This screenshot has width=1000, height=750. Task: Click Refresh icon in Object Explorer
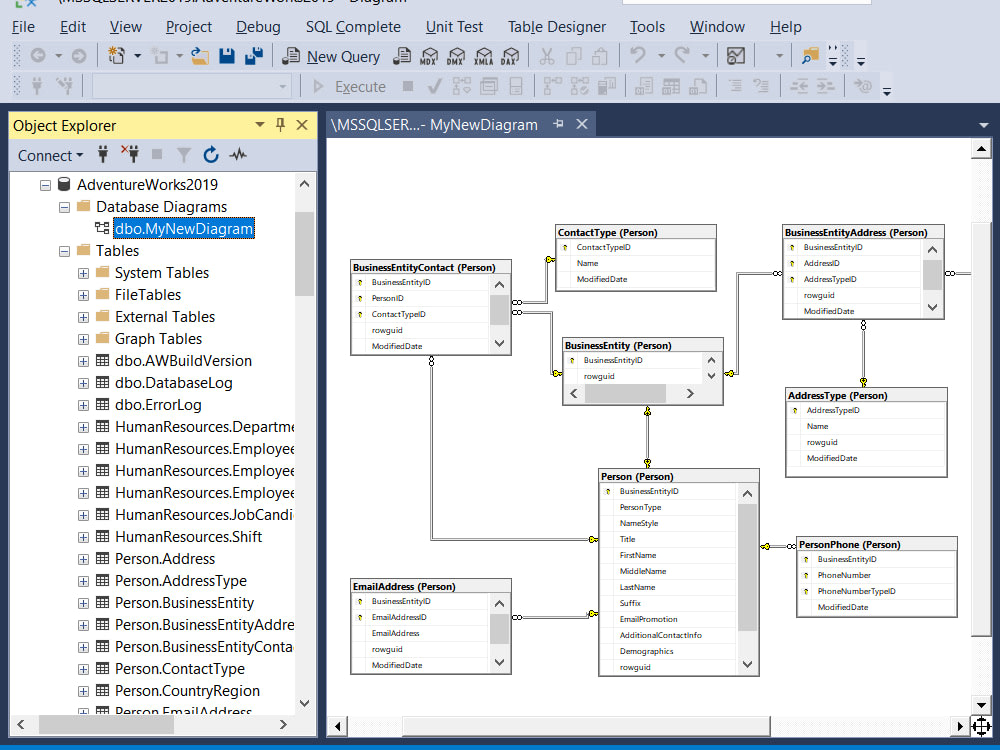point(210,154)
